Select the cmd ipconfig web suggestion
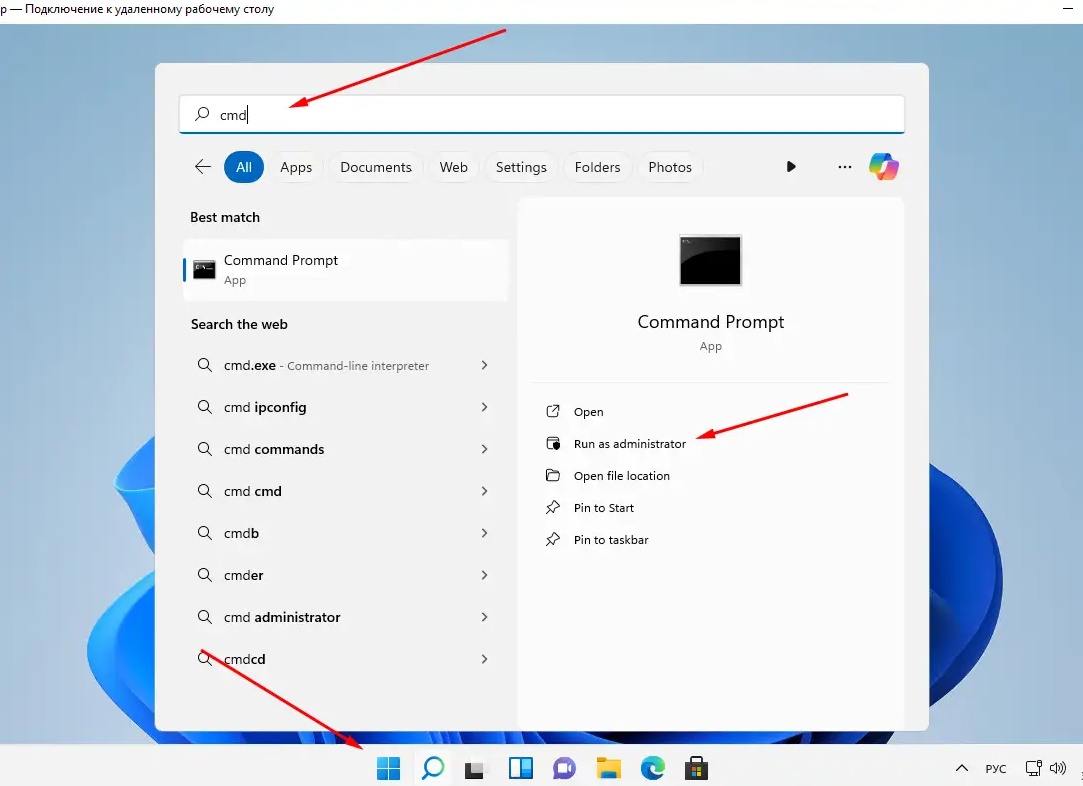 [343, 408]
